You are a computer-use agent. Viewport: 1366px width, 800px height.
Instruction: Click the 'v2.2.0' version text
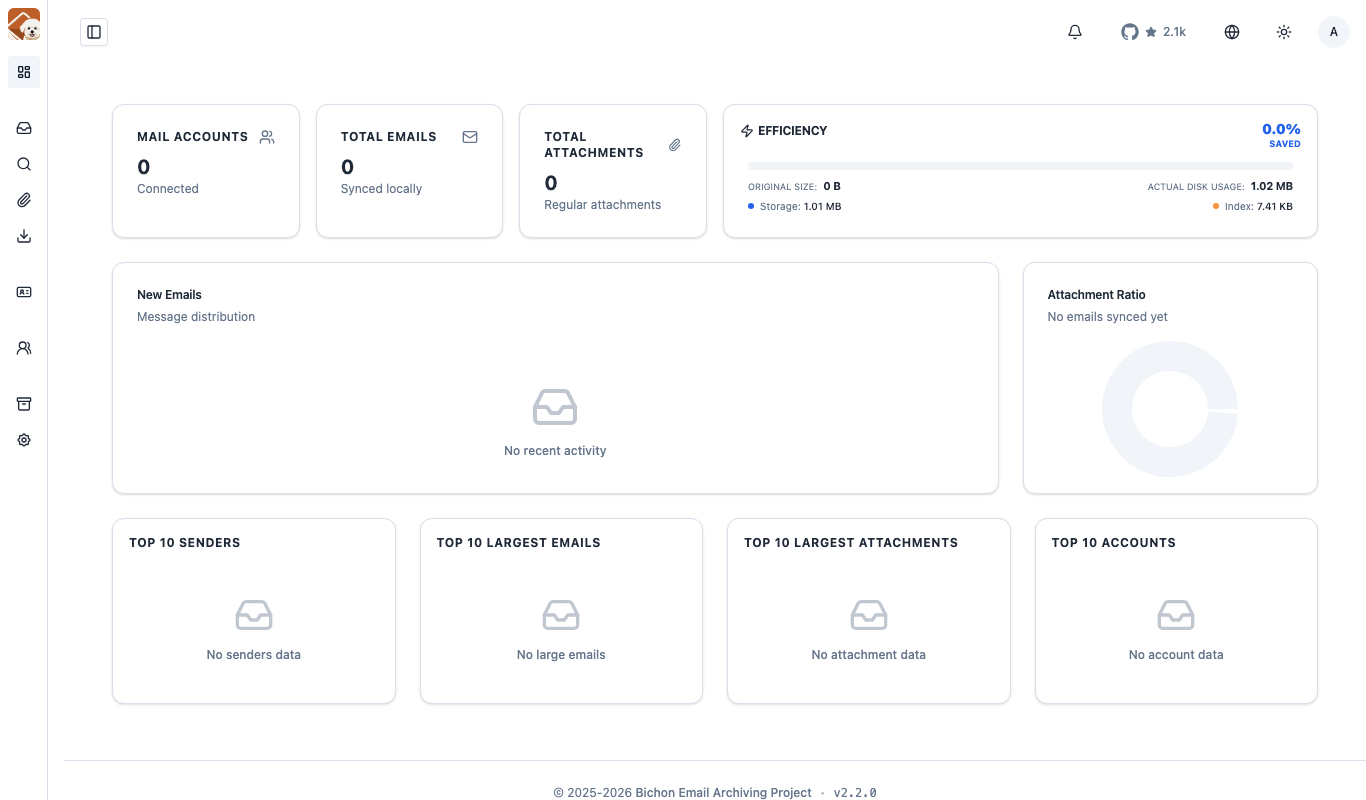[855, 793]
